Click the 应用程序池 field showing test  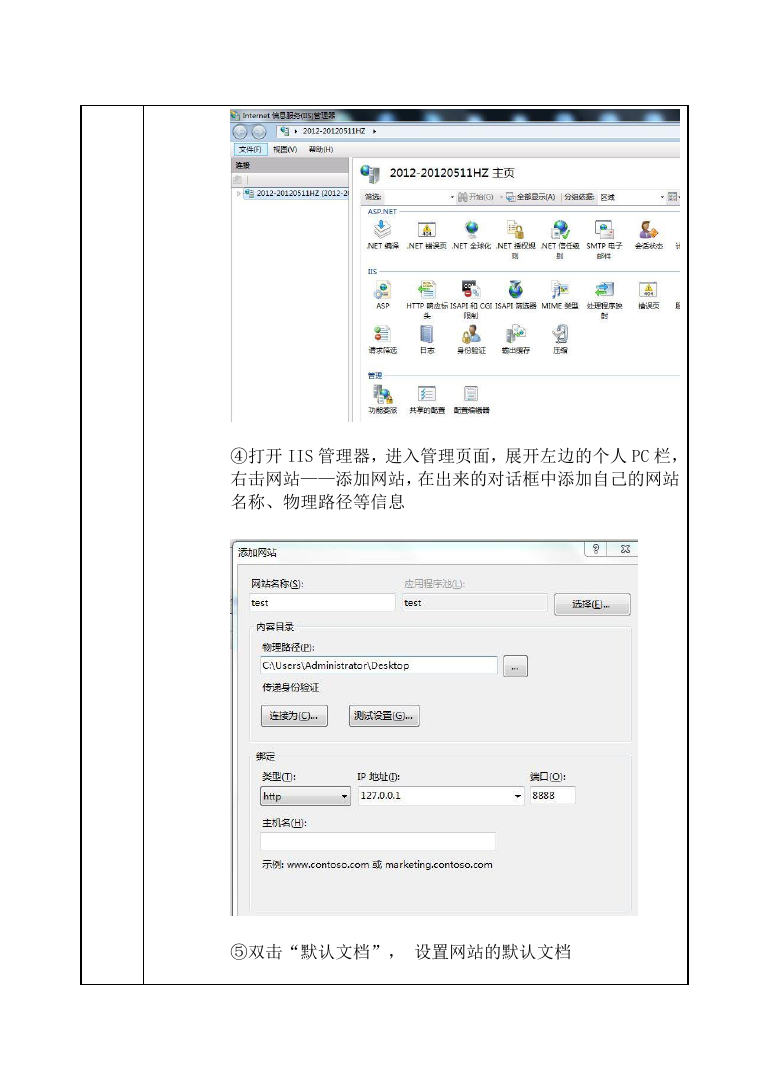474,603
